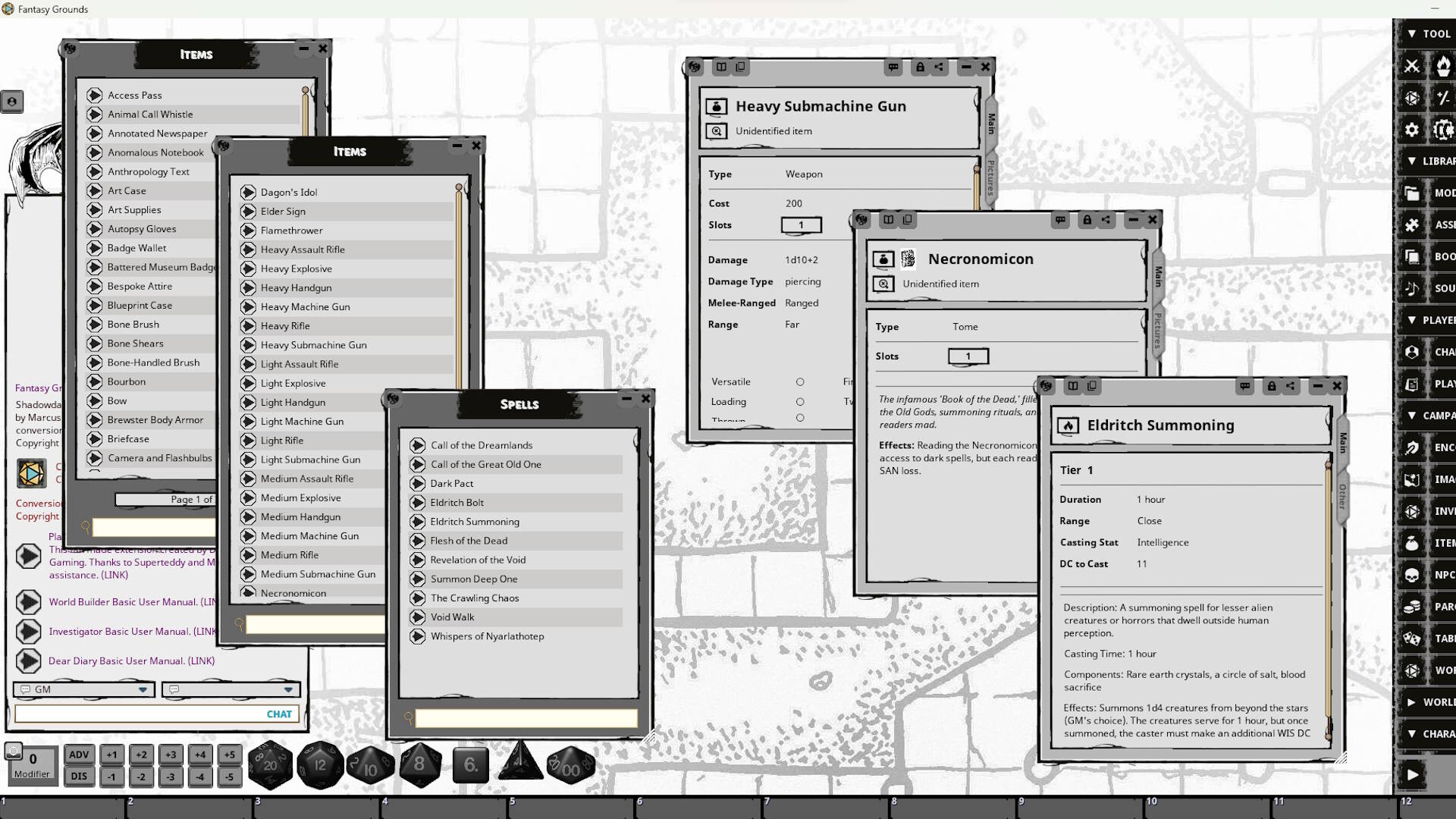Roll the d20 die at the bottom
This screenshot has height=819, width=1456.
click(x=271, y=764)
